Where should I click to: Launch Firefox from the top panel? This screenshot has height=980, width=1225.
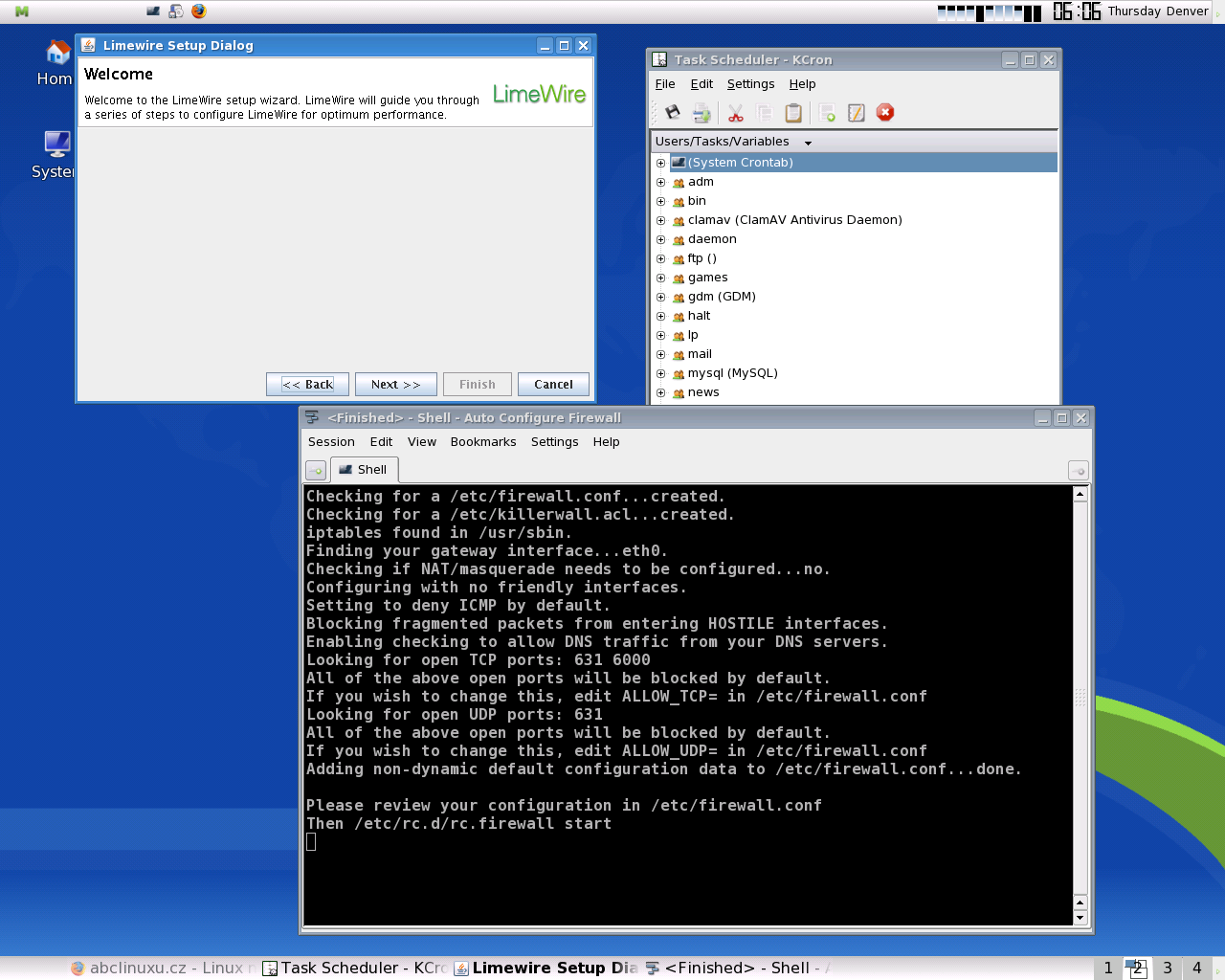tap(199, 11)
